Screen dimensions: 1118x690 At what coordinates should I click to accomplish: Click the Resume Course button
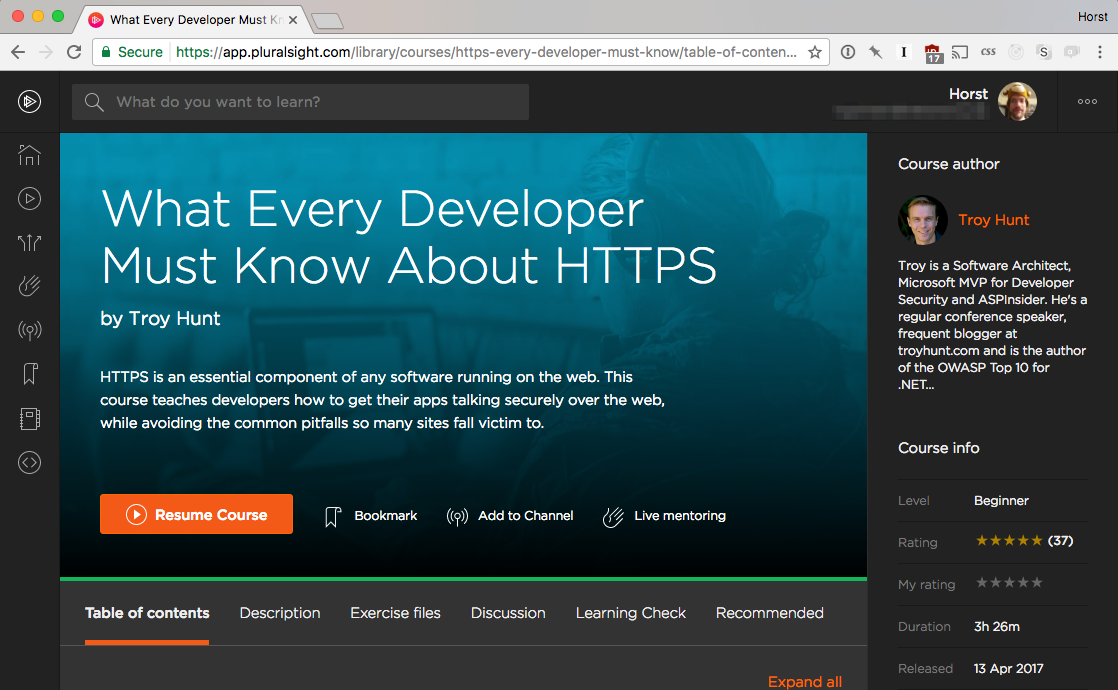pos(196,514)
